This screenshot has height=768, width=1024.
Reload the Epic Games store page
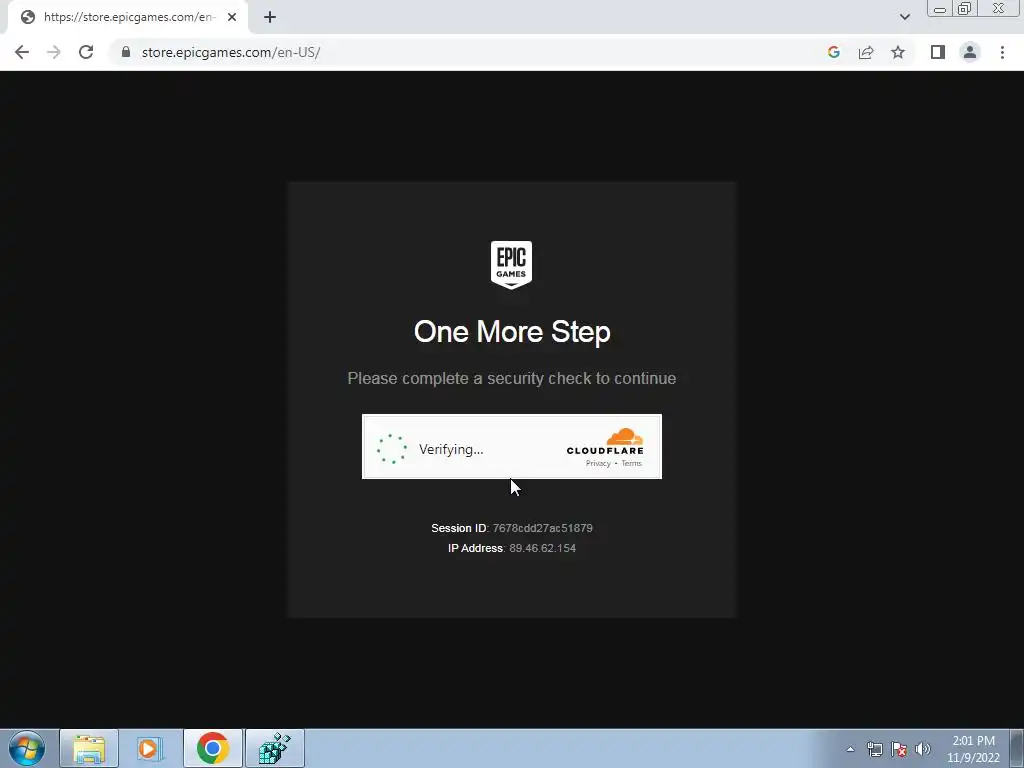click(x=86, y=52)
